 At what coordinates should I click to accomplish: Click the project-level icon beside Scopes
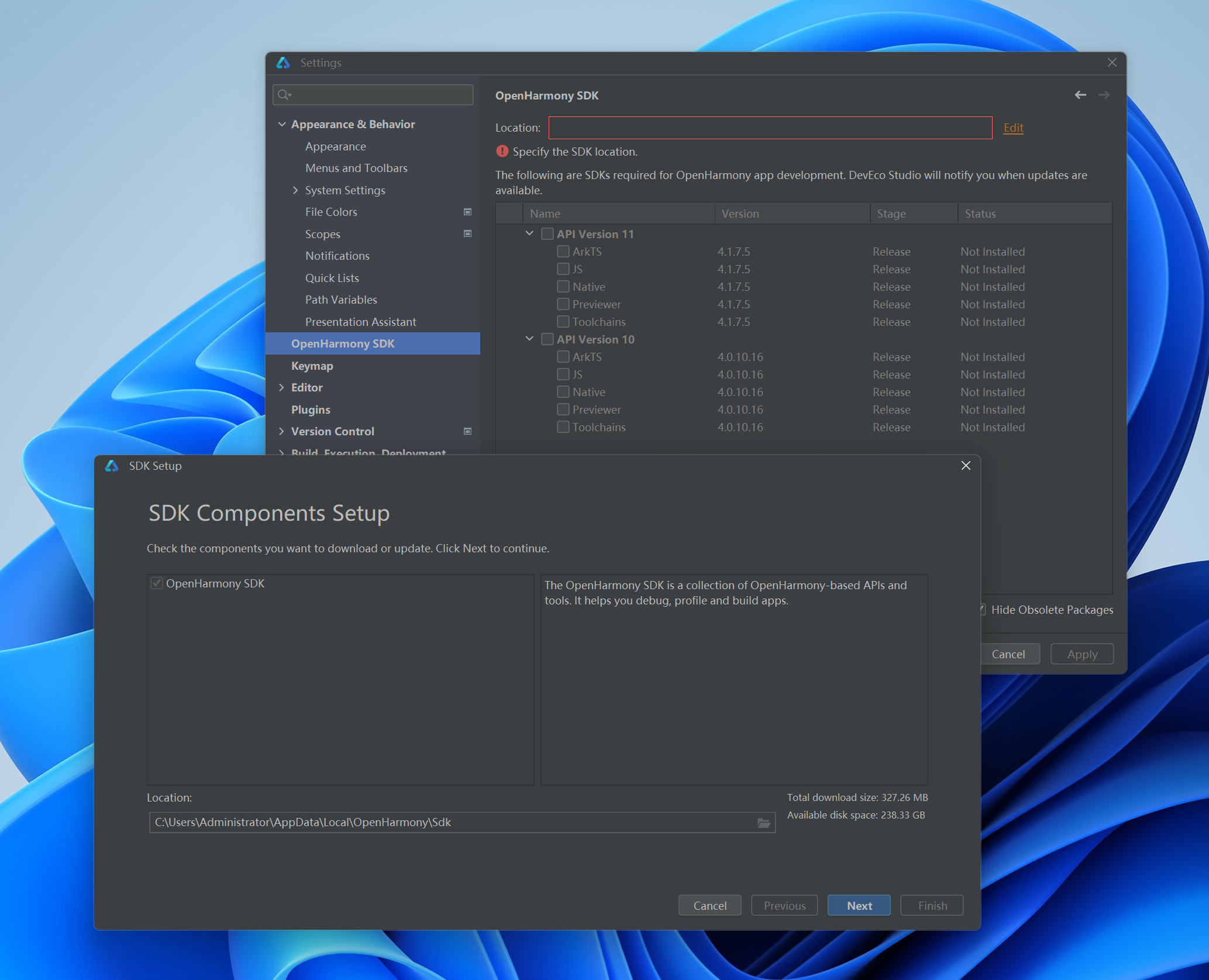pos(468,233)
